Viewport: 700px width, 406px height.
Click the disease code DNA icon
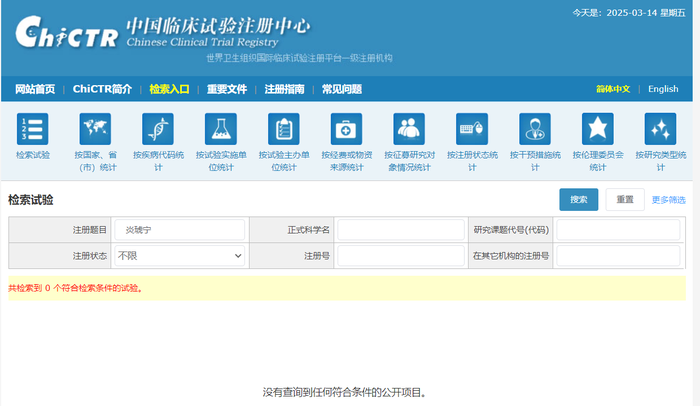click(158, 129)
